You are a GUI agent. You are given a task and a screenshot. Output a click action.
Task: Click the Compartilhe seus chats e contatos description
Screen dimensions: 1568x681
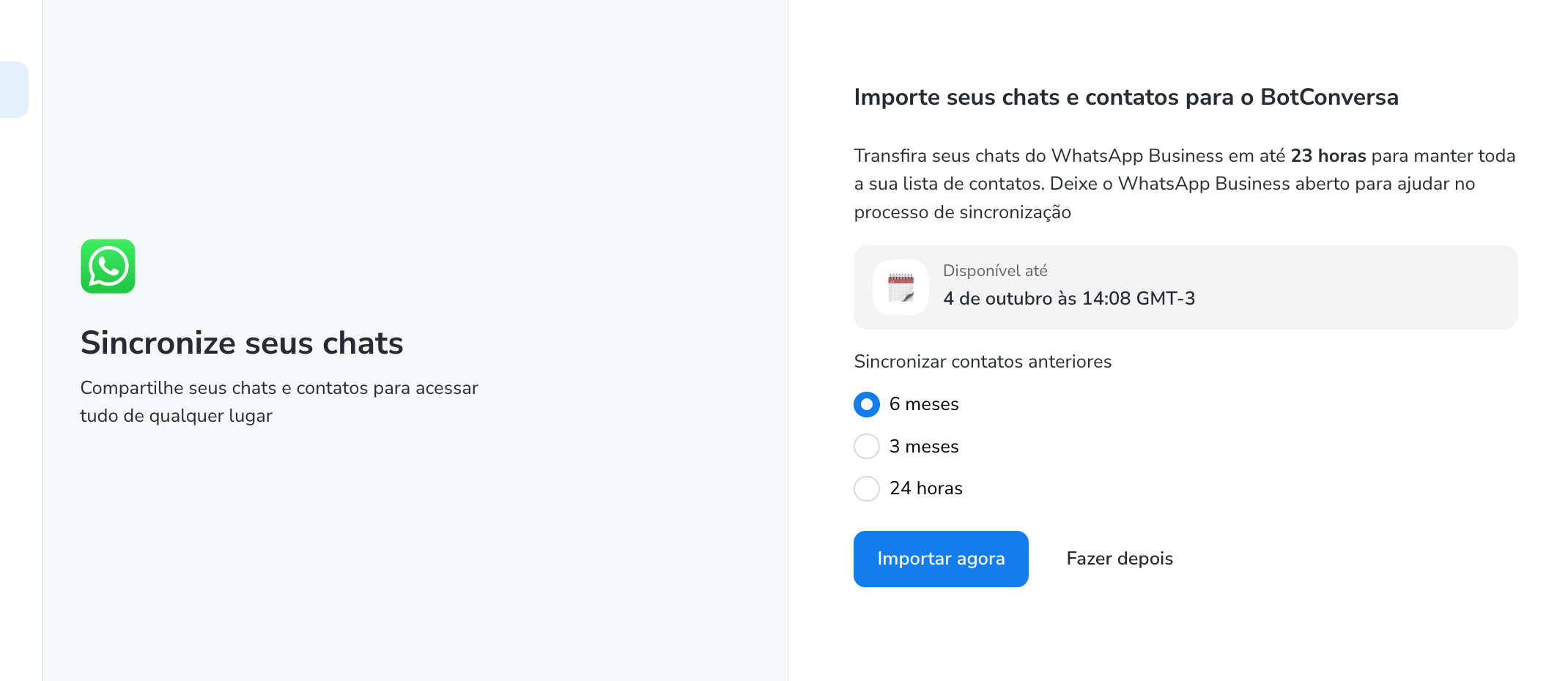tap(278, 401)
